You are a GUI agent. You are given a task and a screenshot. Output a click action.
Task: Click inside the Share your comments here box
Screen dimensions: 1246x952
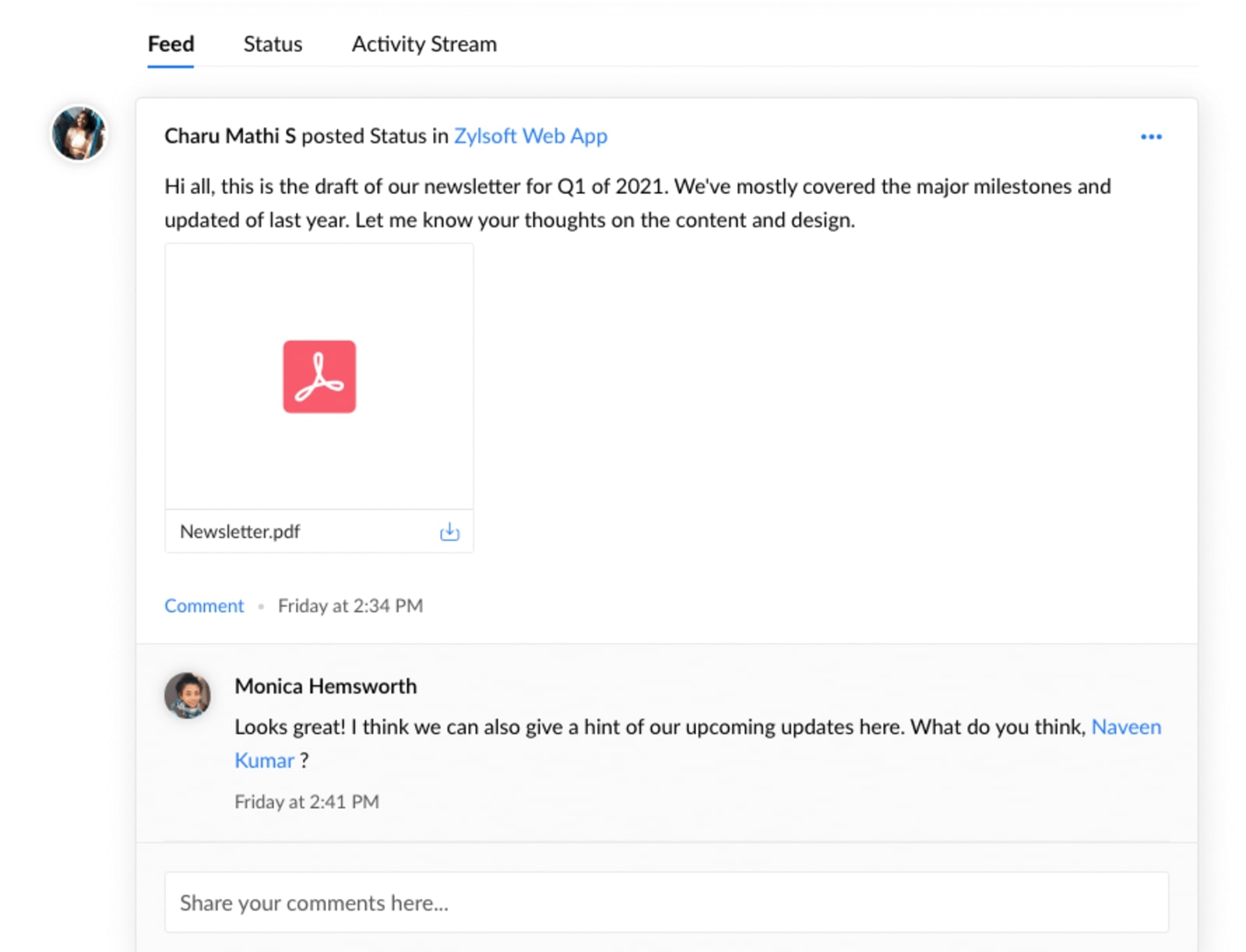[x=545, y=902]
